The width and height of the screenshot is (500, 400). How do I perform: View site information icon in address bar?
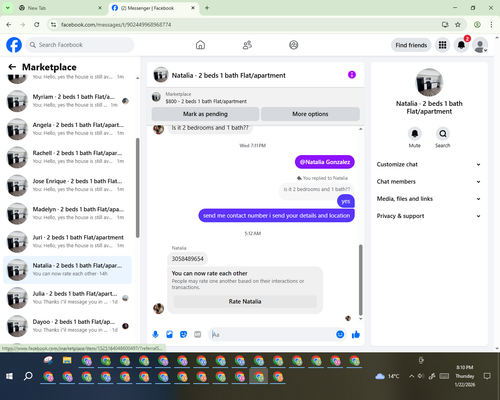click(x=53, y=24)
